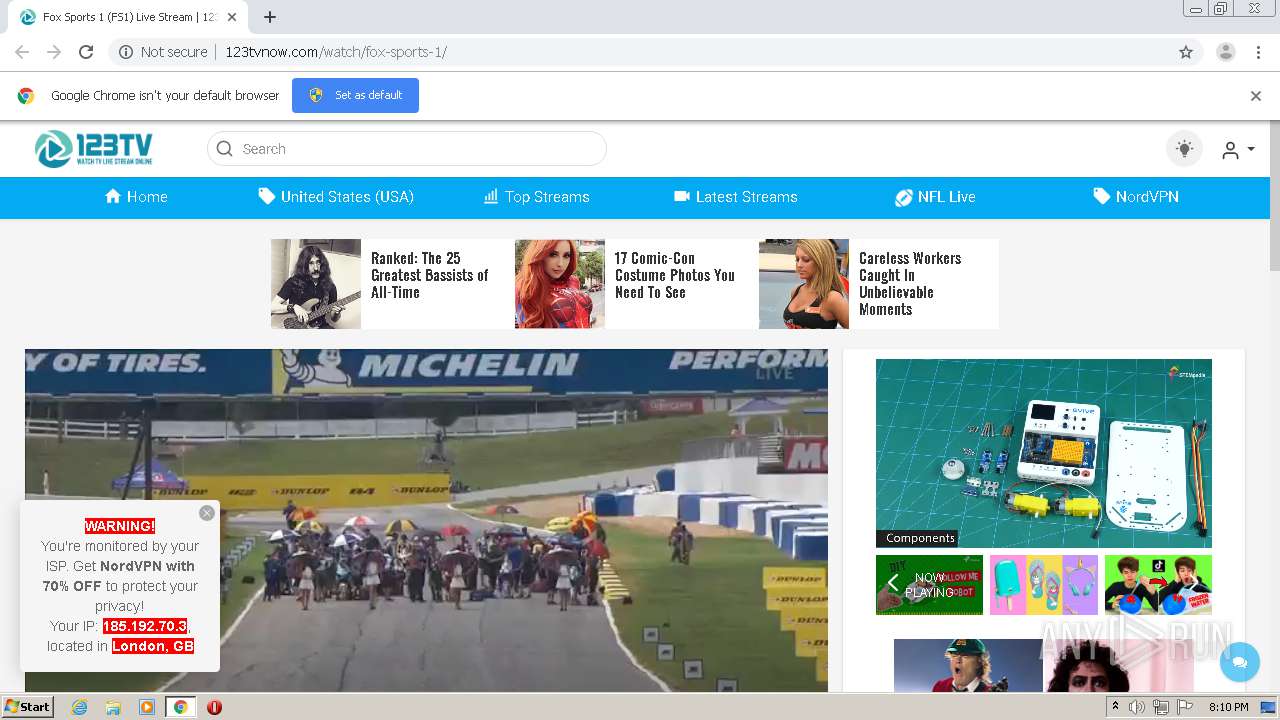This screenshot has width=1280, height=720.
Task: Open the Windows Start menu
Action: pyautogui.click(x=27, y=706)
